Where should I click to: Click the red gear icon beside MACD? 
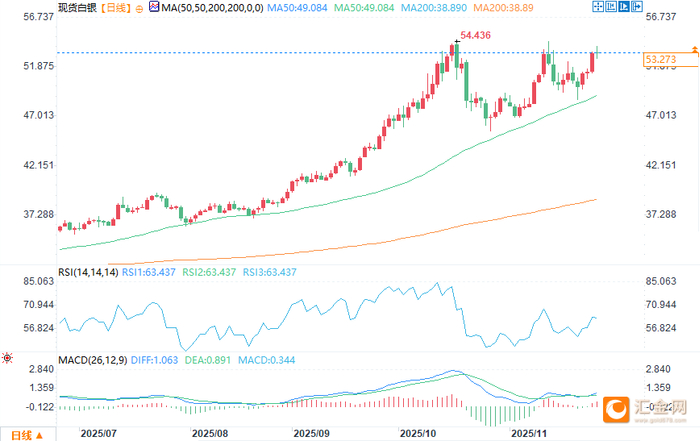pos(7,358)
